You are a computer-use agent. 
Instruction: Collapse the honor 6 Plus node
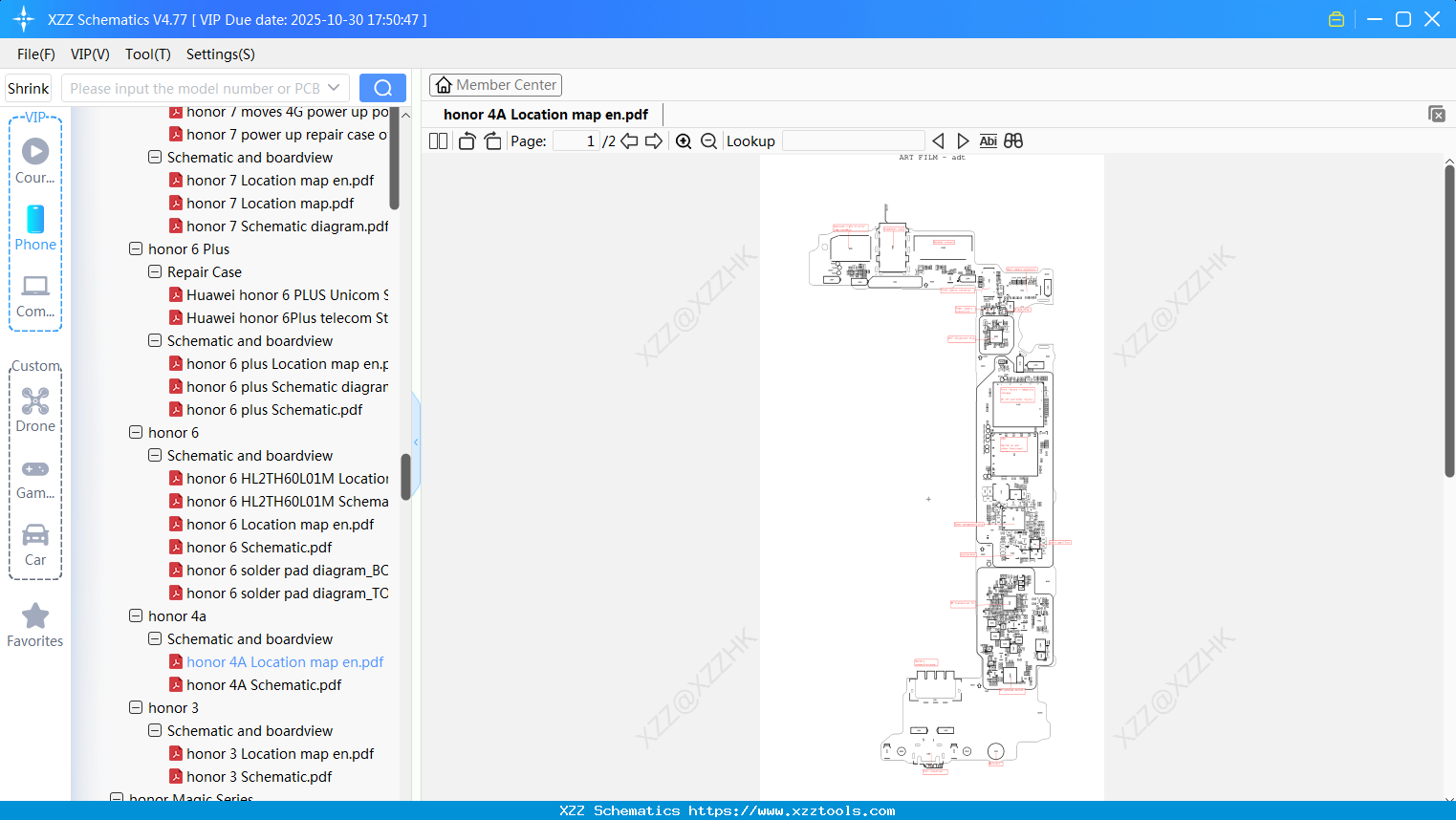[x=136, y=249]
